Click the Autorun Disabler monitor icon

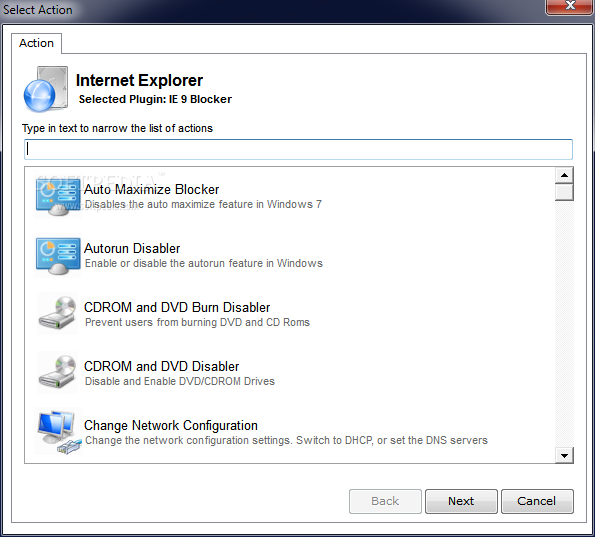tap(58, 256)
